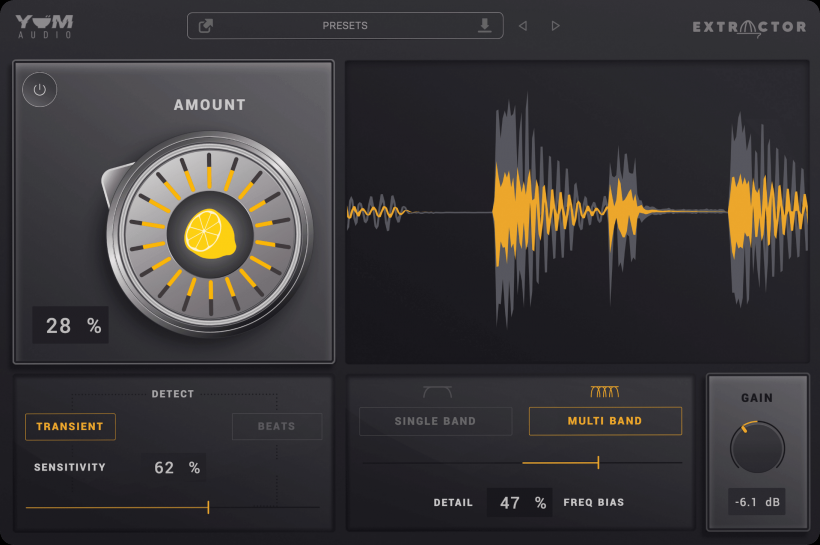Click the multi band comb icon
The image size is (820, 545).
pyautogui.click(x=605, y=392)
